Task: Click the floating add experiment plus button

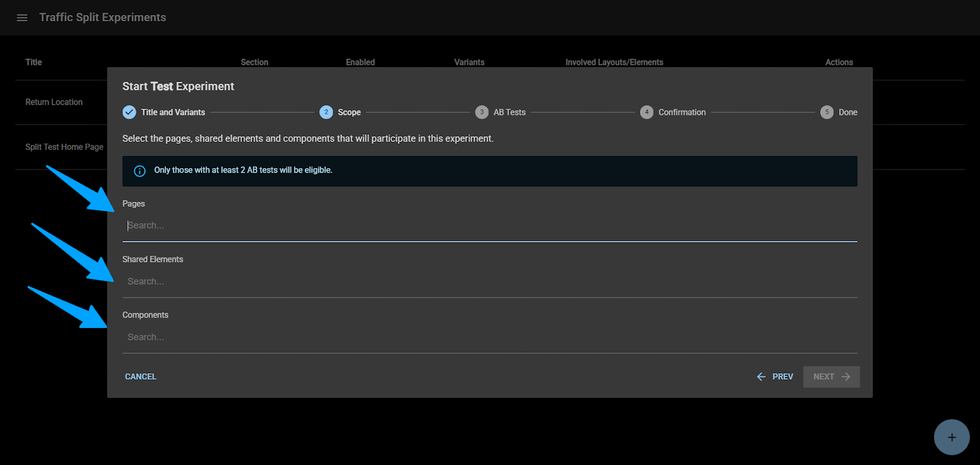Action: [x=951, y=437]
